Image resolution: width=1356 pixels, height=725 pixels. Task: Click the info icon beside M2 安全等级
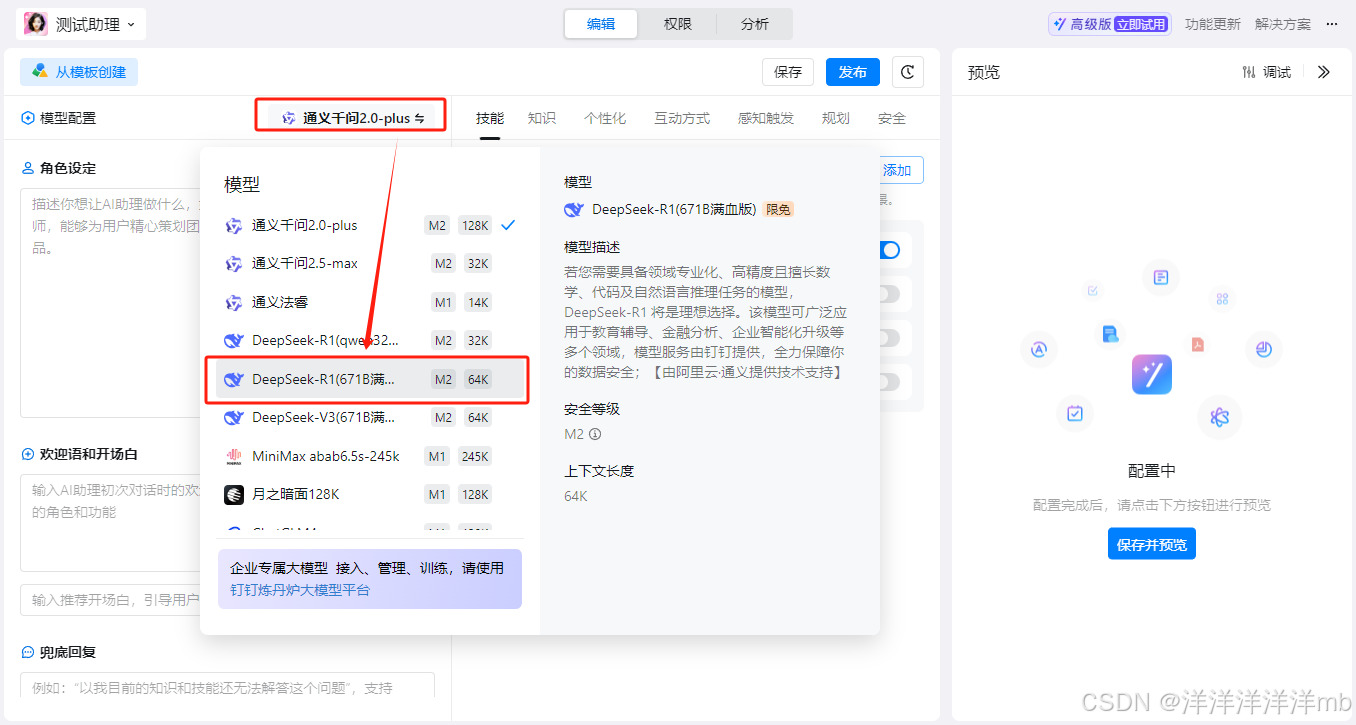tap(595, 434)
